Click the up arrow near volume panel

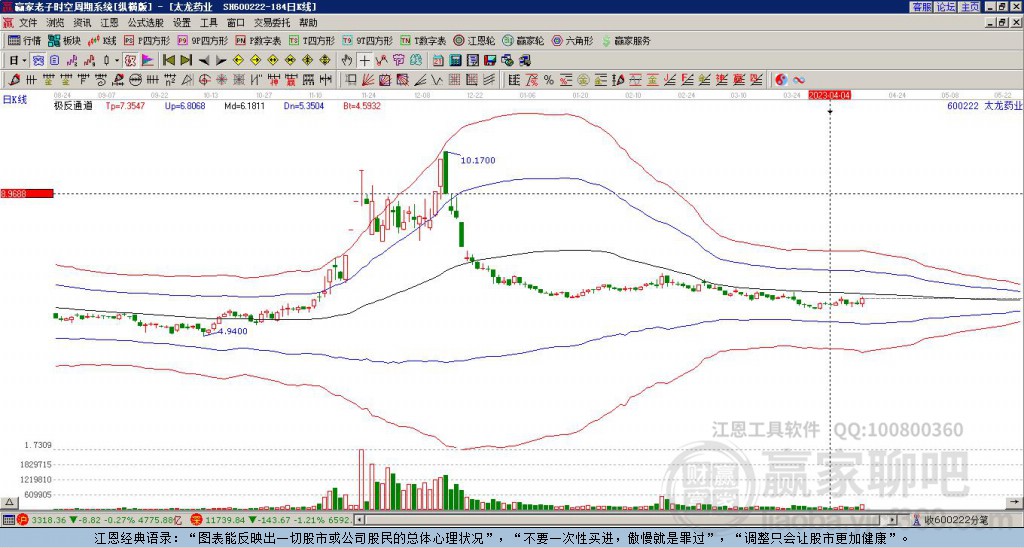pos(8,502)
